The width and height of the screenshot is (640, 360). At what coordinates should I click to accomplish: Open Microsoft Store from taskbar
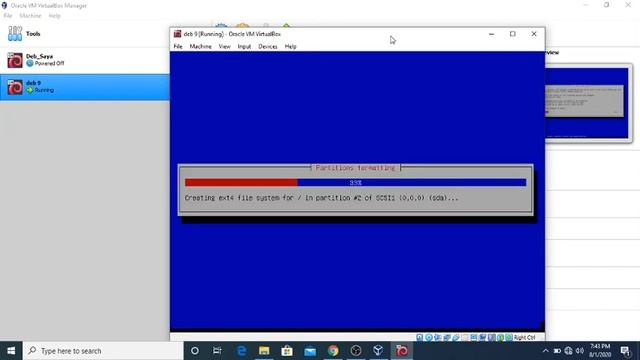(x=287, y=351)
